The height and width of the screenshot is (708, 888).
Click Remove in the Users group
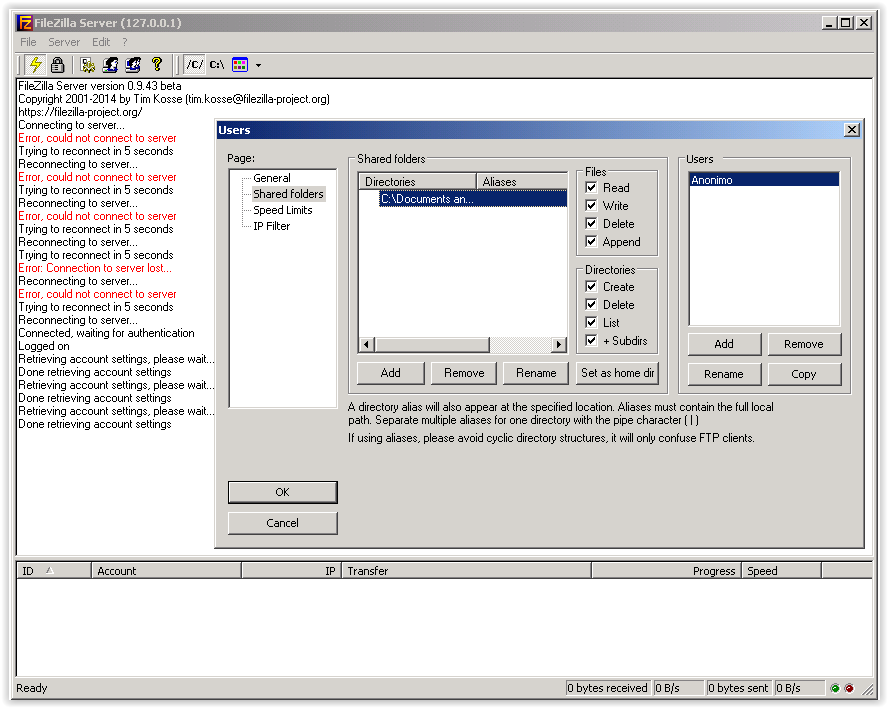pyautogui.click(x=804, y=344)
